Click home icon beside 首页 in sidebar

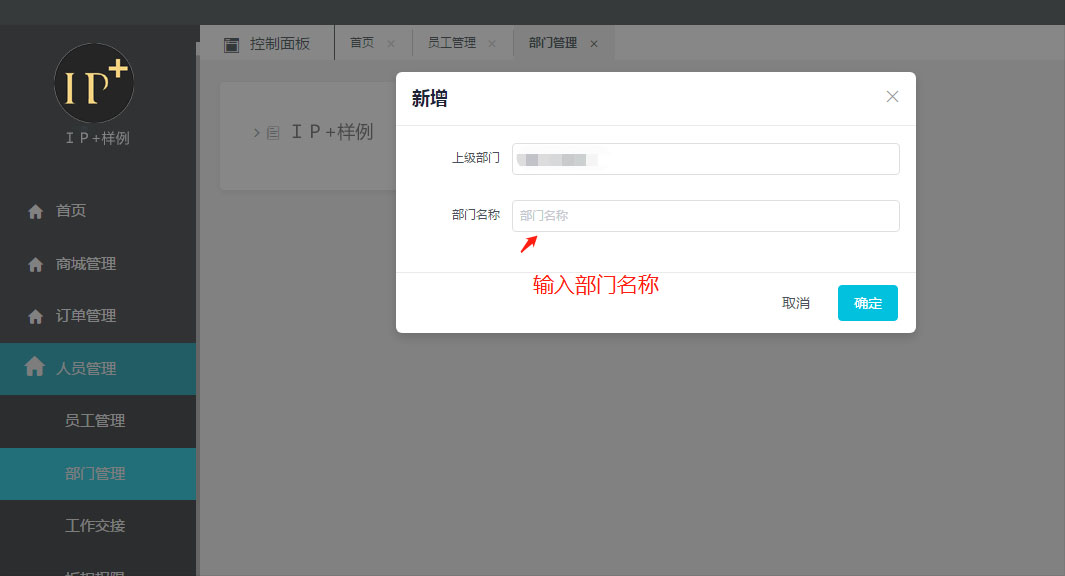click(36, 212)
